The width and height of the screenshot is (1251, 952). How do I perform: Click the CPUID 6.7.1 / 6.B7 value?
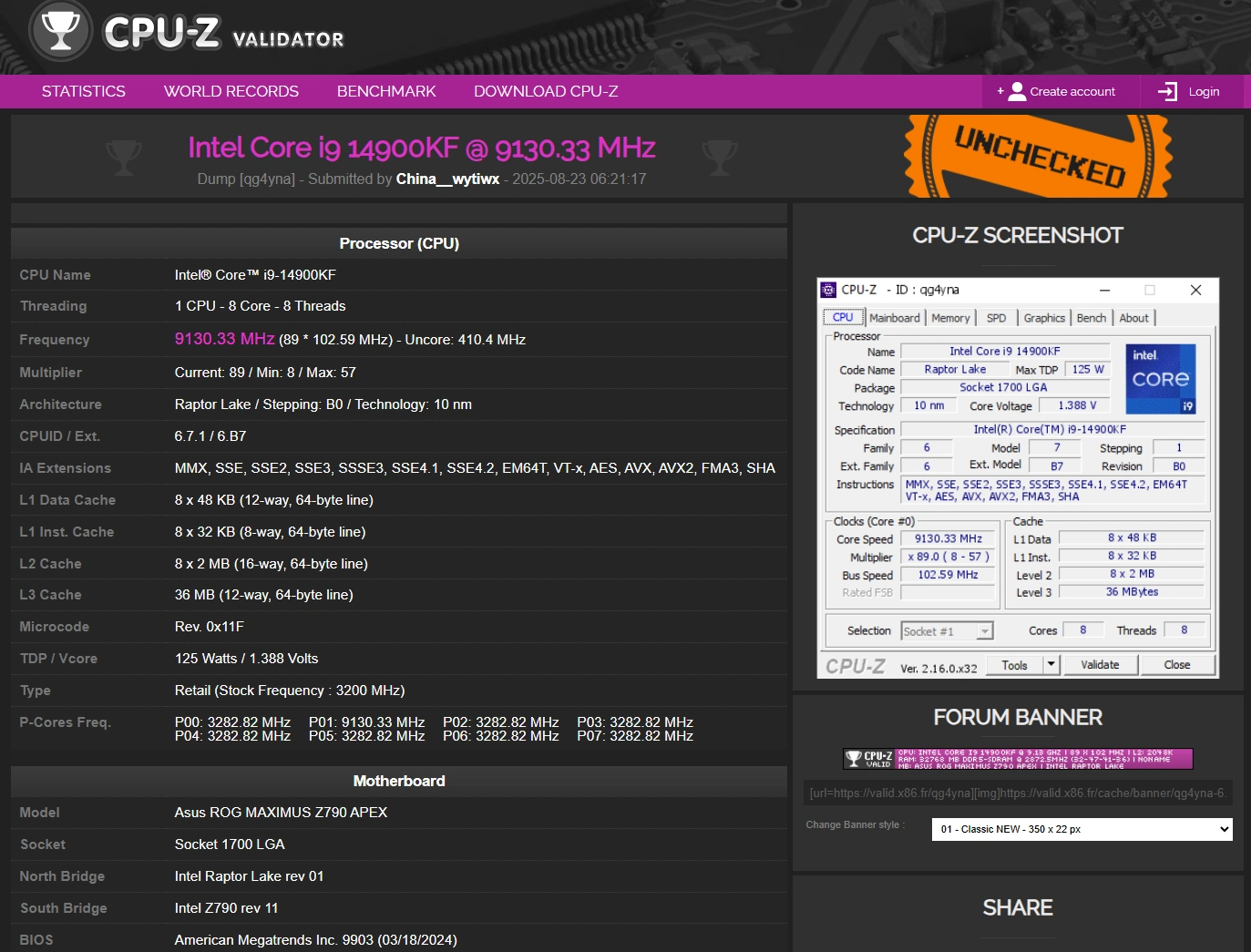210,436
